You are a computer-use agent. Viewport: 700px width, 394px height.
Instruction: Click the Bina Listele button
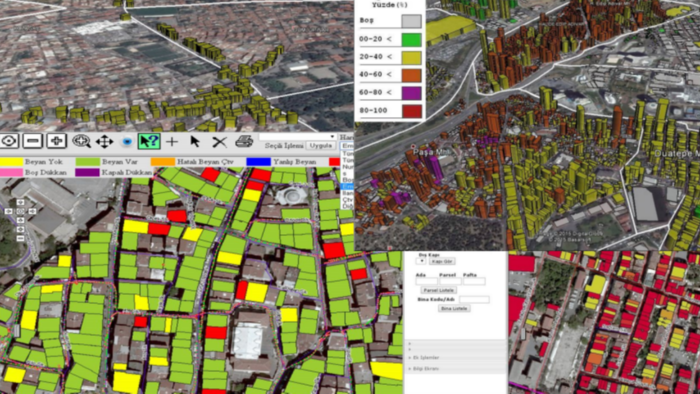[454, 308]
